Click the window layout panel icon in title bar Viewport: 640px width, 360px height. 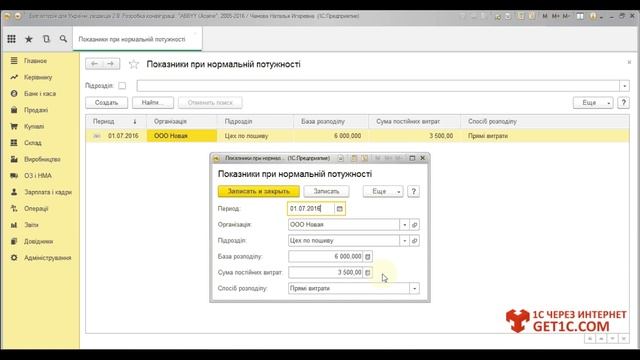pos(580,16)
